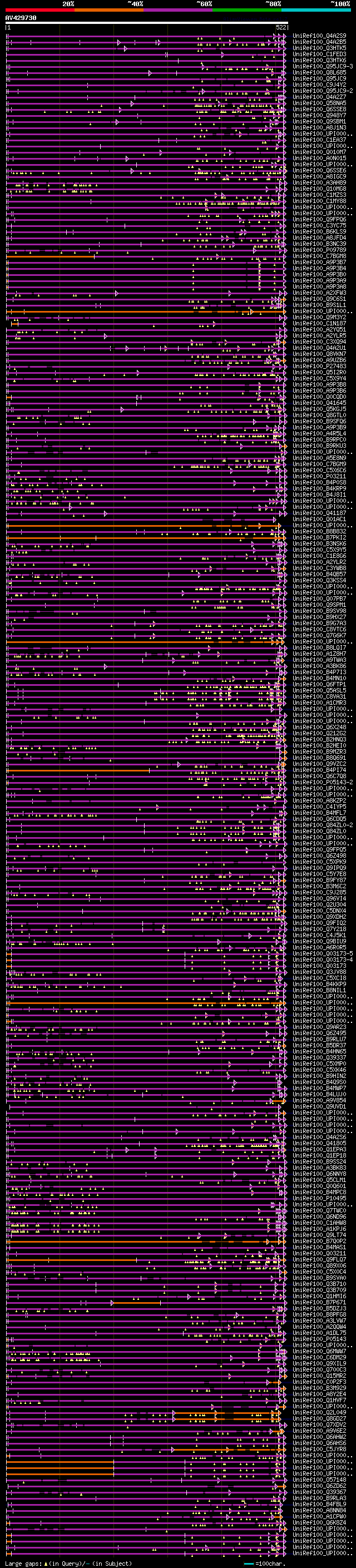Click hit label UniRef100_A8J1N3
Image resolution: width=356 pixels, height=1568 pixels.
tap(319, 127)
